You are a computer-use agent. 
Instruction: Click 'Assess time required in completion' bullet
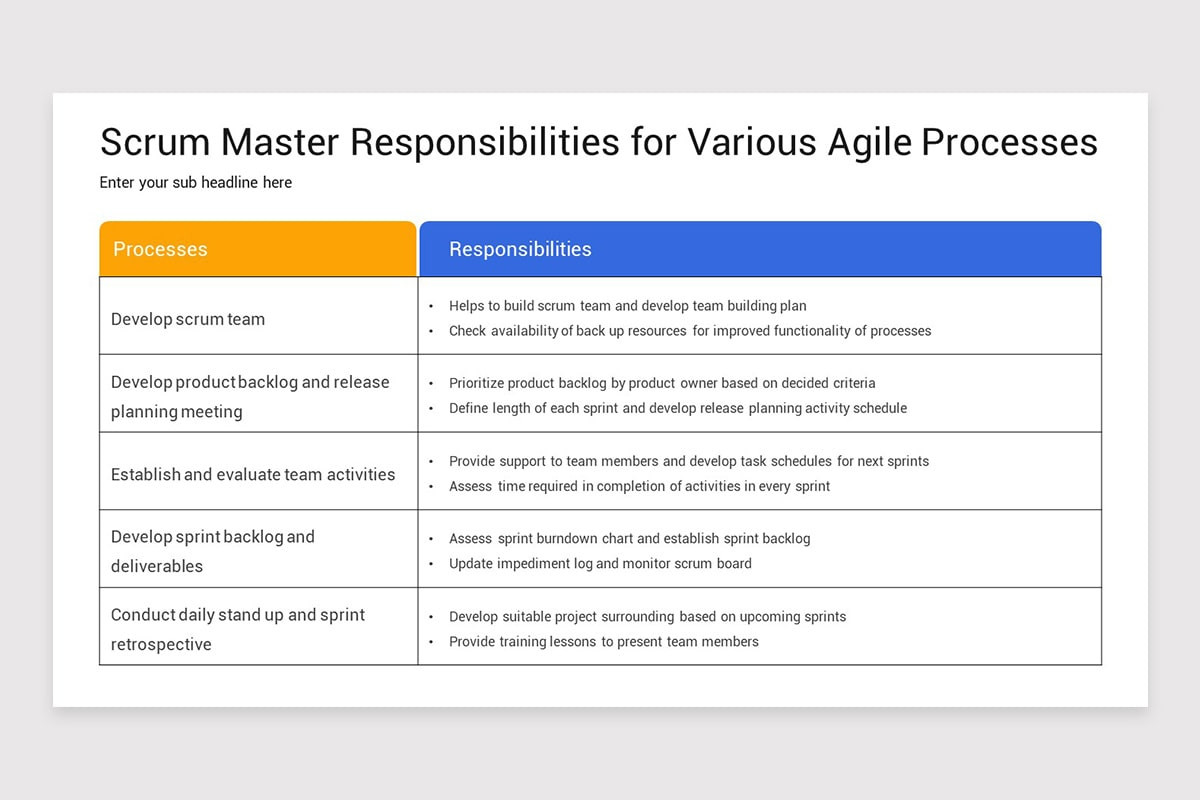639,486
